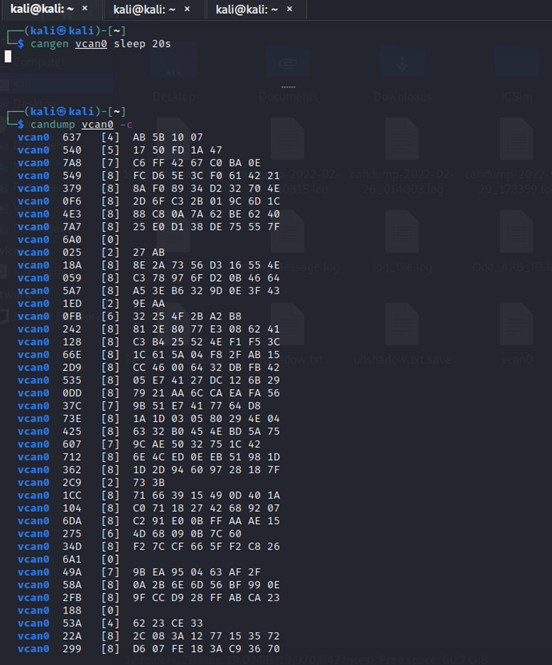552x665 pixels.
Task: Select the first active kali@kali tab
Action: coord(42,9)
